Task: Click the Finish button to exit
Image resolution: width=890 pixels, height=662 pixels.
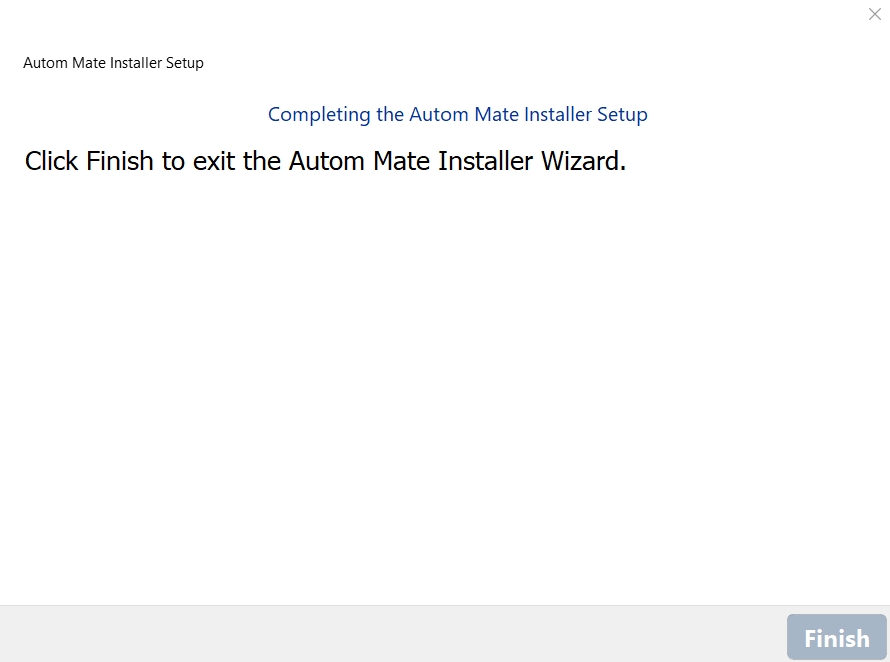Action: (836, 638)
